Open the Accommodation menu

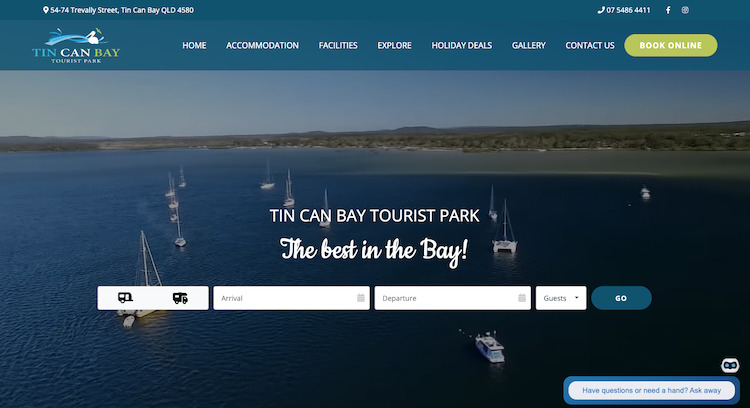(x=262, y=45)
